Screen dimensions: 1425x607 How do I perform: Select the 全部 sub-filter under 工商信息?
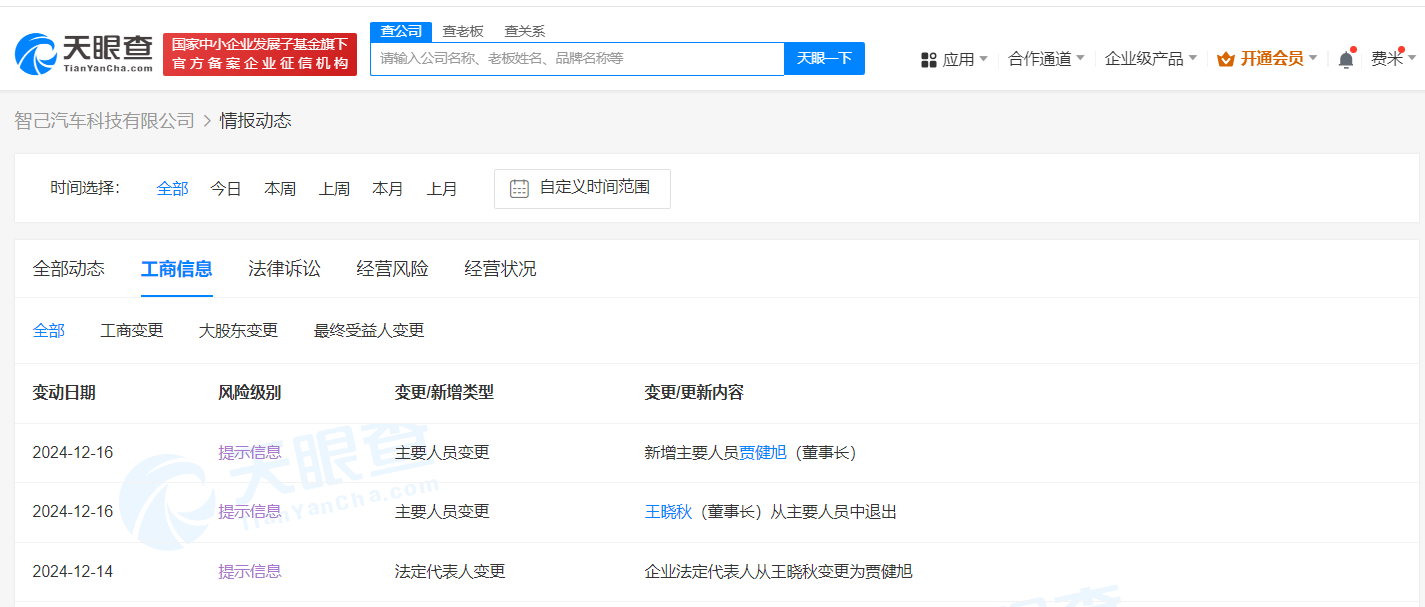[49, 330]
